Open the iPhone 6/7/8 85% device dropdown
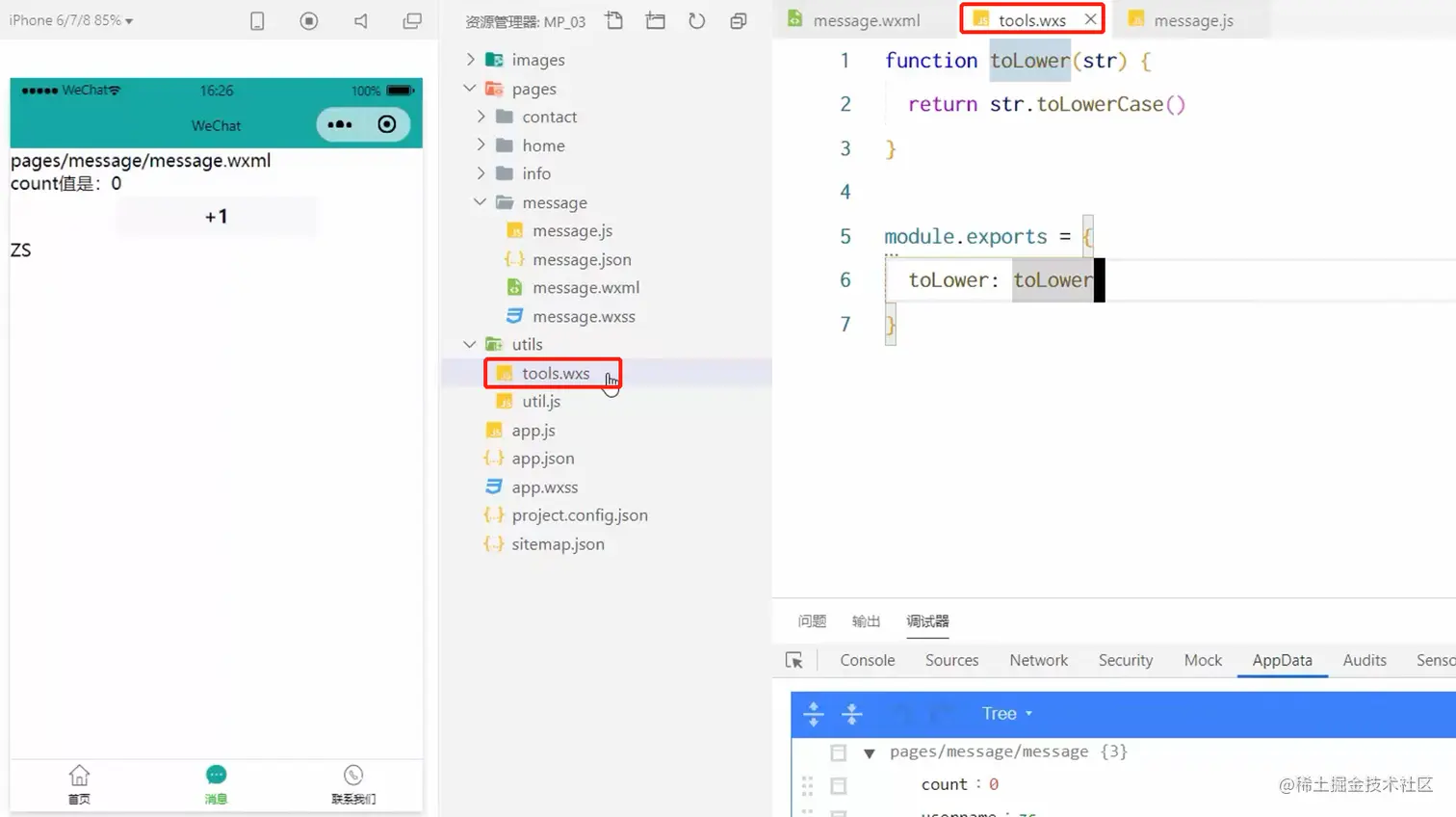1456x817 pixels. coord(71,20)
